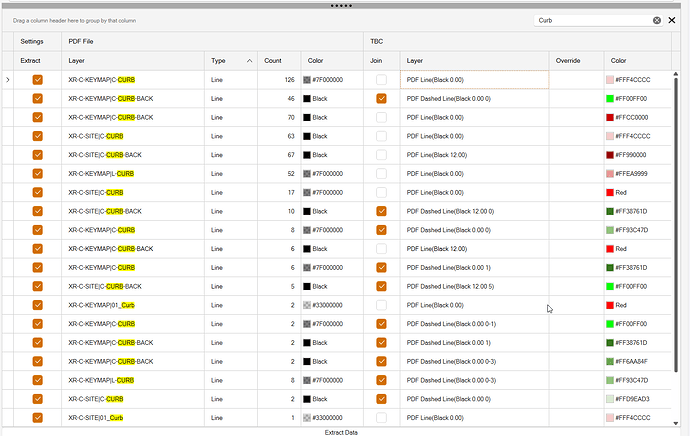Viewport: 690px width, 436px height.
Task: Click the #33000000 color icon in the 1-count row
Action: click(x=307, y=417)
